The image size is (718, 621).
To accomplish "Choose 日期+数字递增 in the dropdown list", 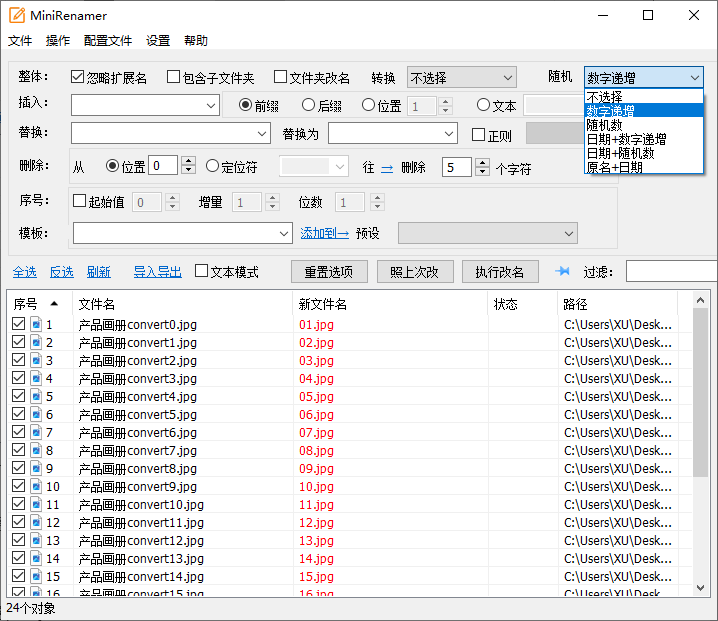I will [x=644, y=139].
